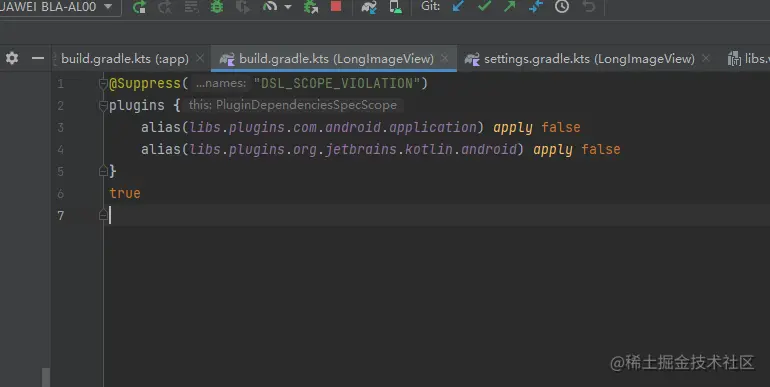Click Git Update Project blue arrow

[458, 6]
